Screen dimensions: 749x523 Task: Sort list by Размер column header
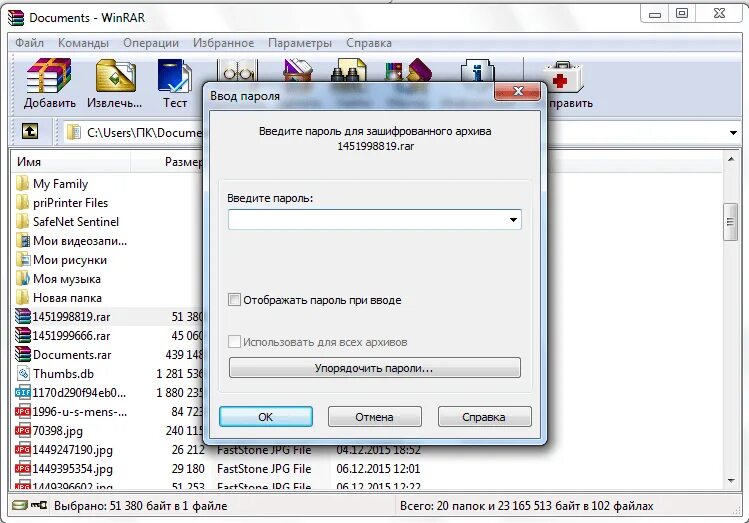167,162
